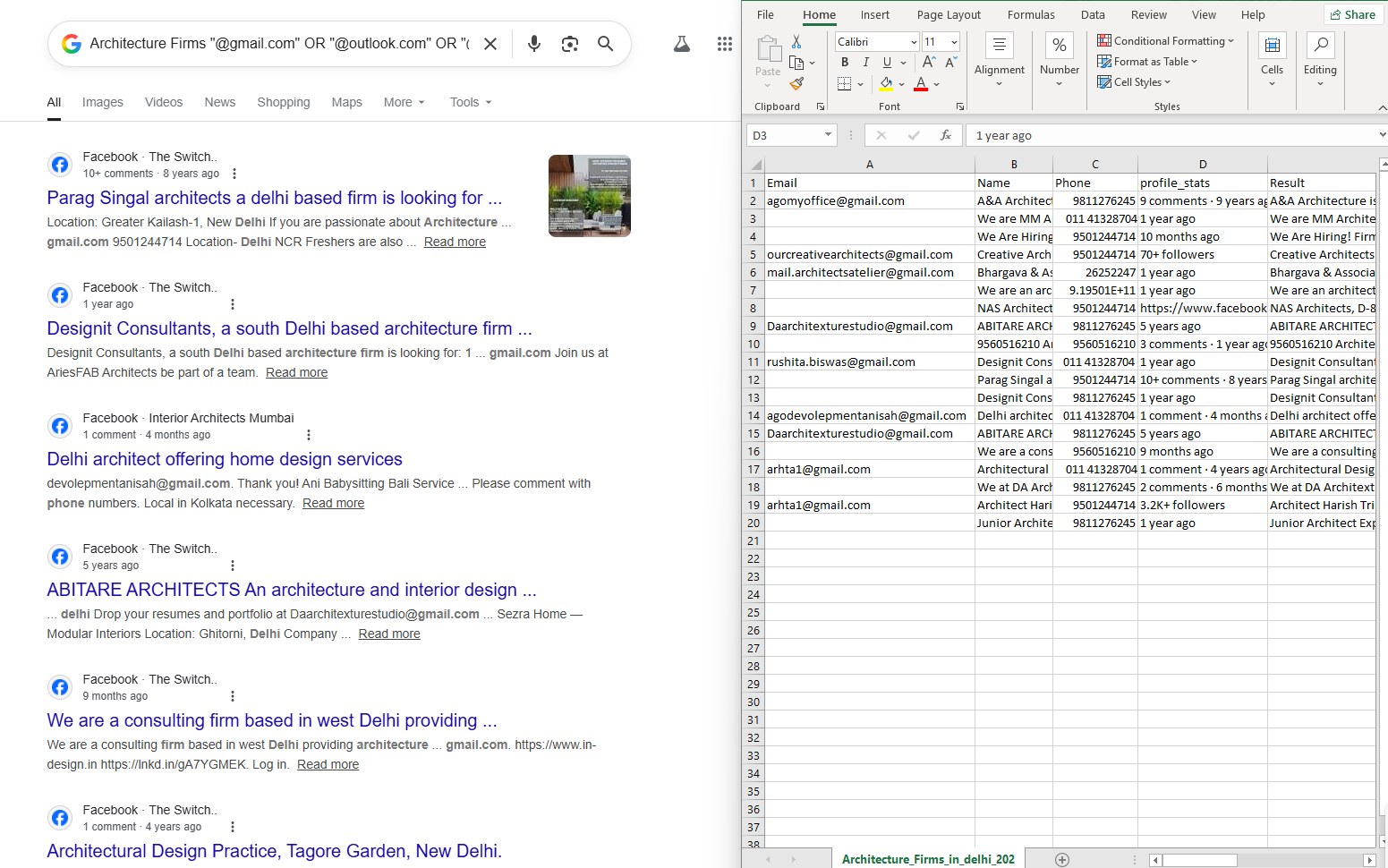Click the Insert Function fx icon
The image size is (1388, 868).
[945, 135]
